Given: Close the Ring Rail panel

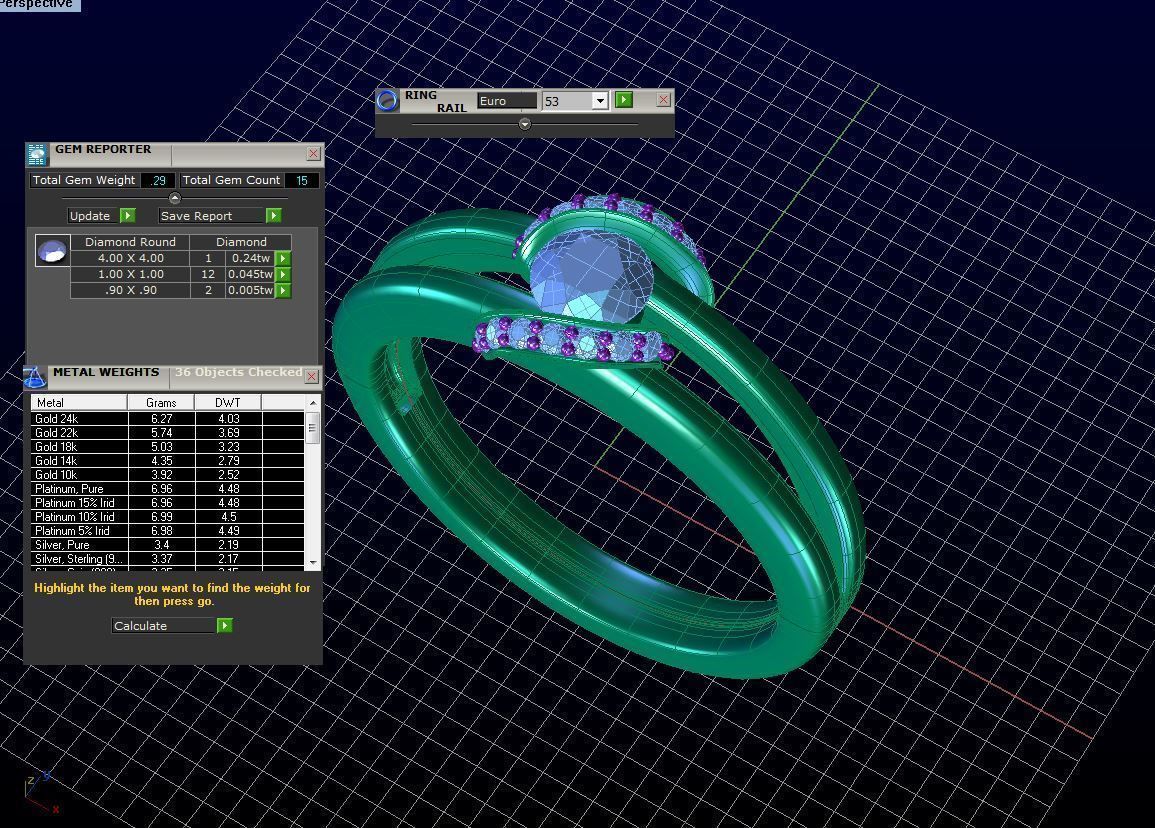Looking at the screenshot, I should (664, 100).
